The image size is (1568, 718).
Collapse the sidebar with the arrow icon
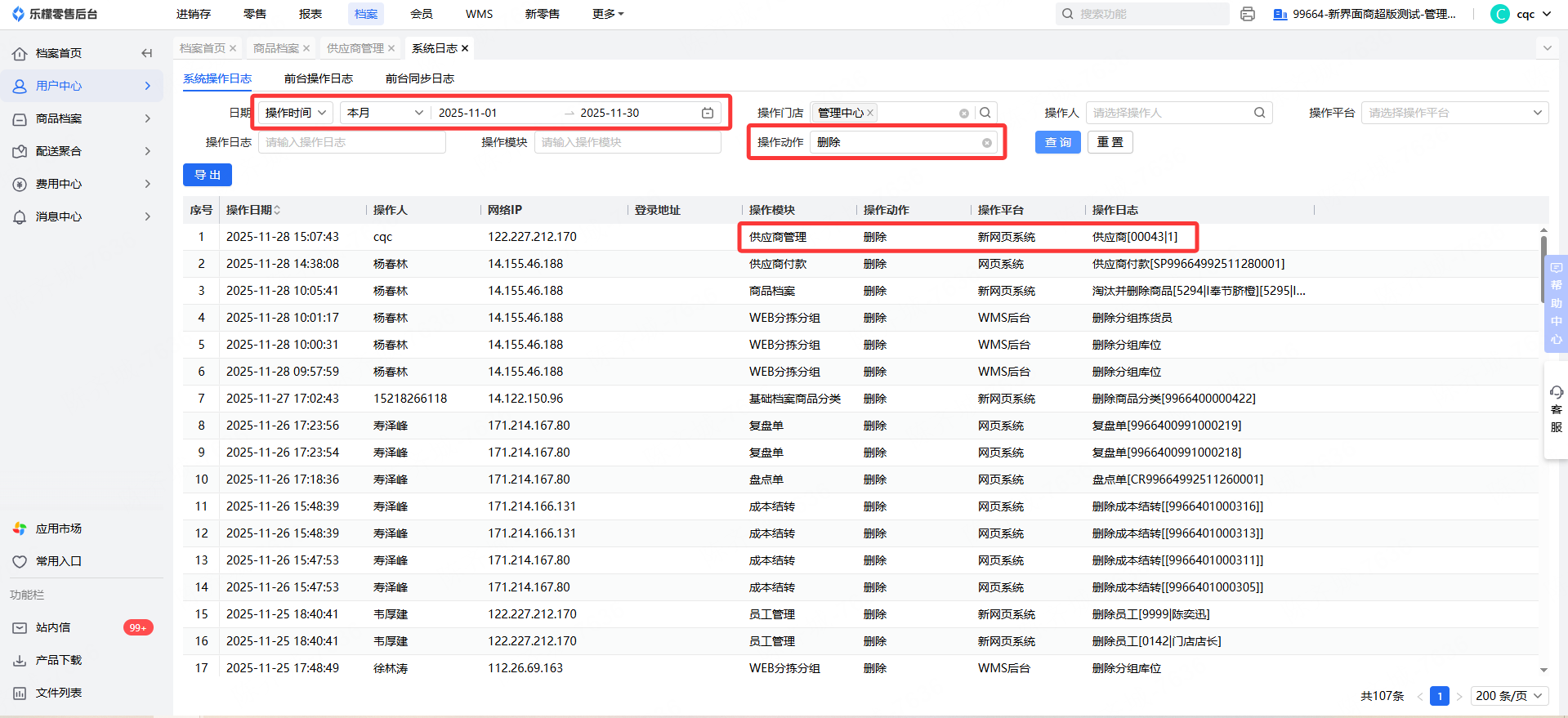point(147,53)
